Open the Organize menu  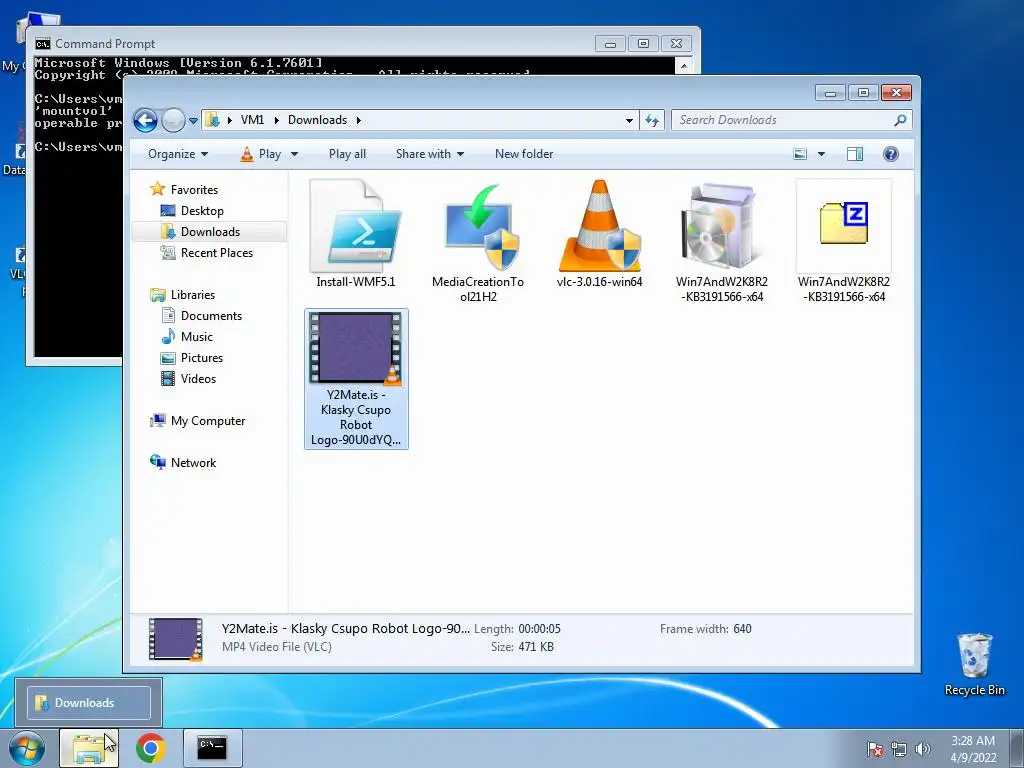178,154
